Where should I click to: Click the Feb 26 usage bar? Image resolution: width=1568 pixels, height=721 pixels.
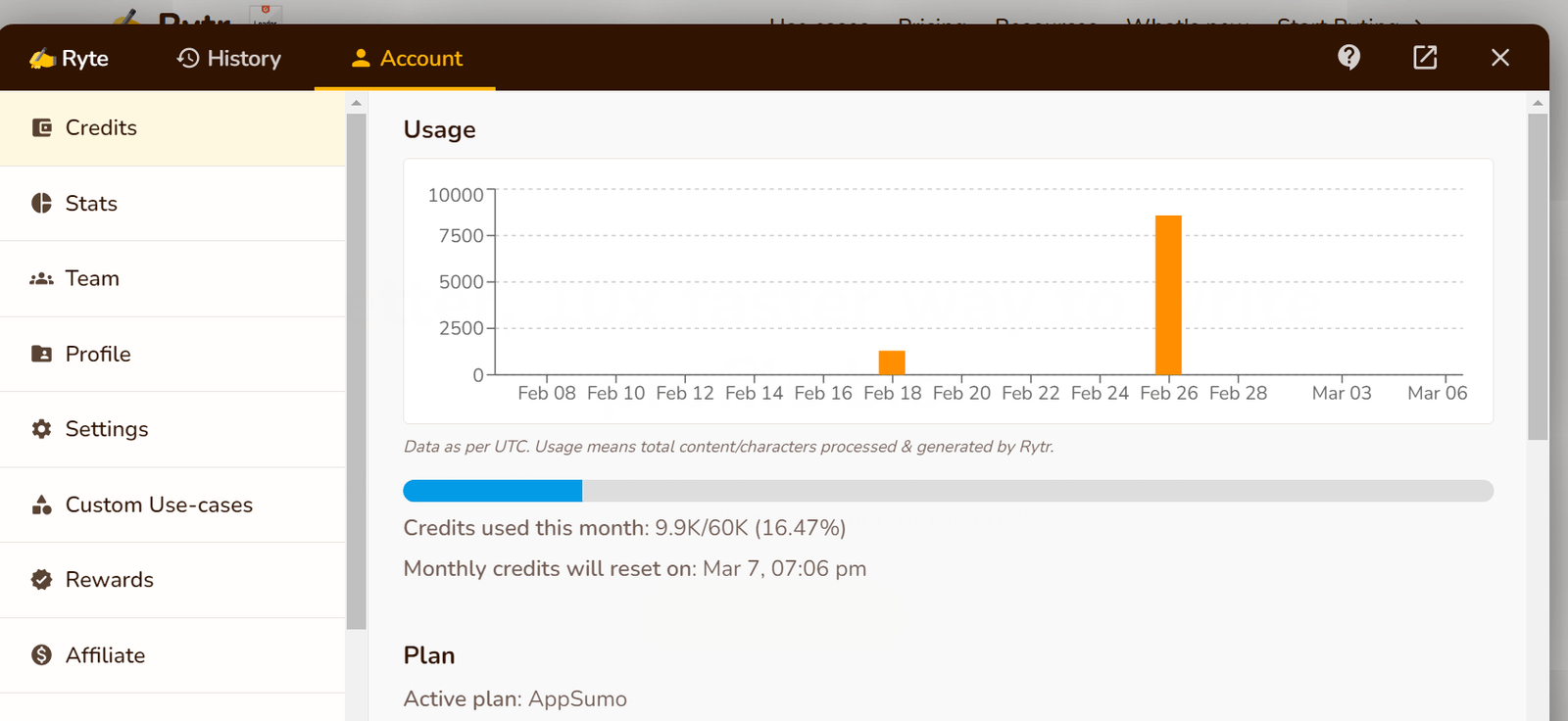pyautogui.click(x=1168, y=295)
